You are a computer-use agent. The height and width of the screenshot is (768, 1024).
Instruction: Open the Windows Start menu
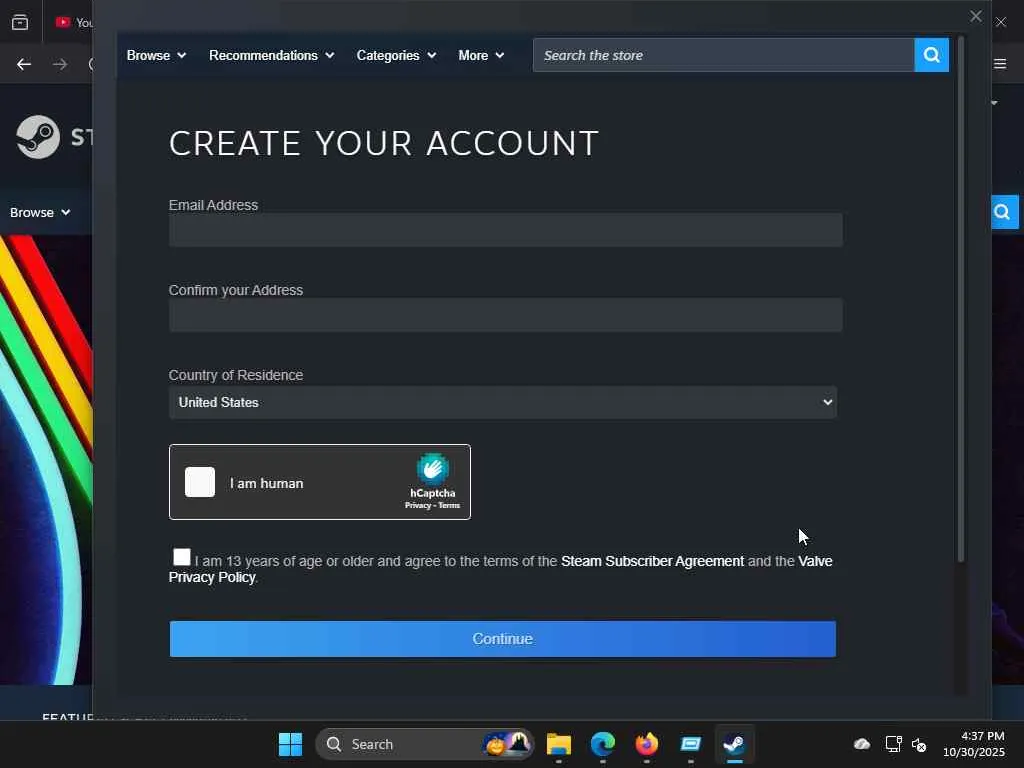[x=291, y=744]
